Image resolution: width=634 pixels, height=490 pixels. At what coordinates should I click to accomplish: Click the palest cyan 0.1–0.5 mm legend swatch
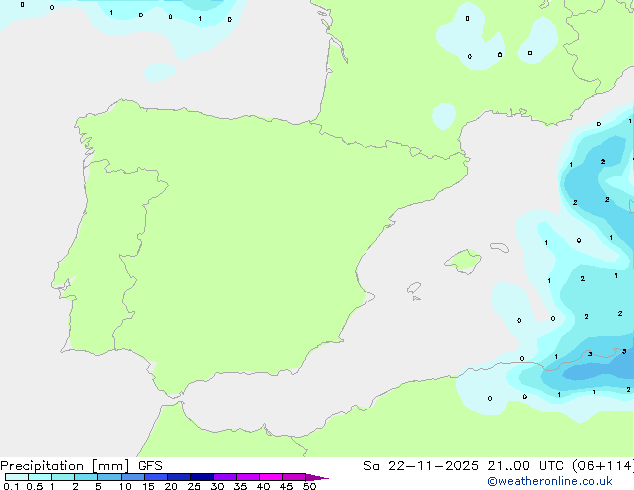pos(17,477)
